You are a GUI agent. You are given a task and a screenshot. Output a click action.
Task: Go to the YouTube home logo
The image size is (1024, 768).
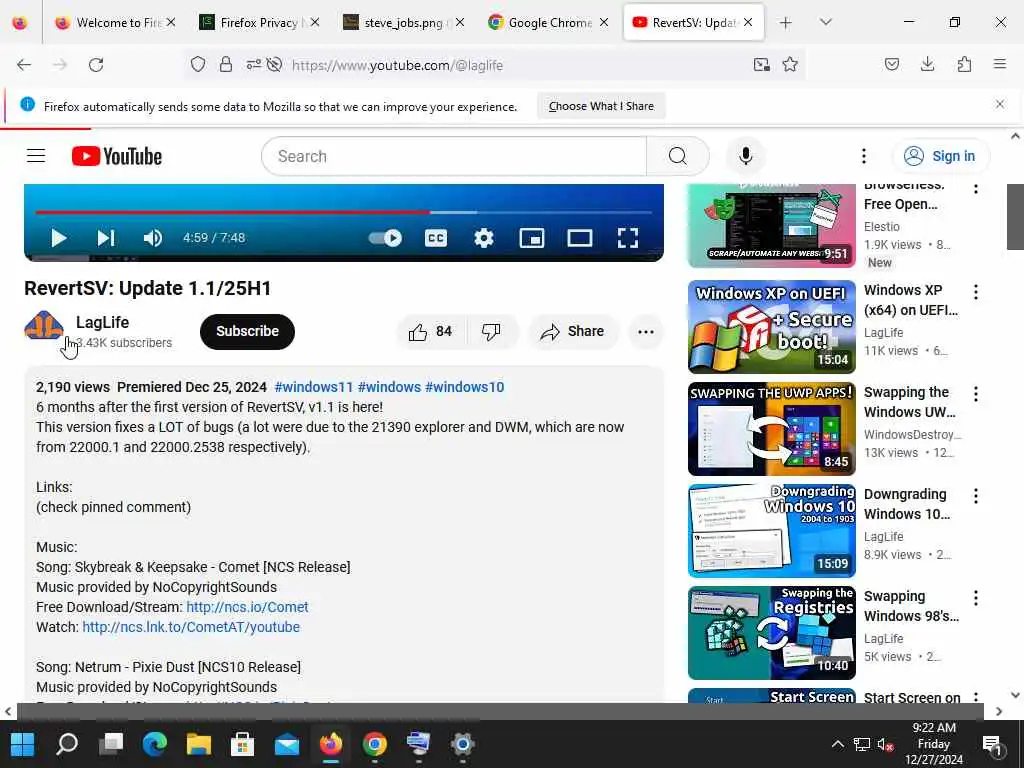[x=117, y=156]
